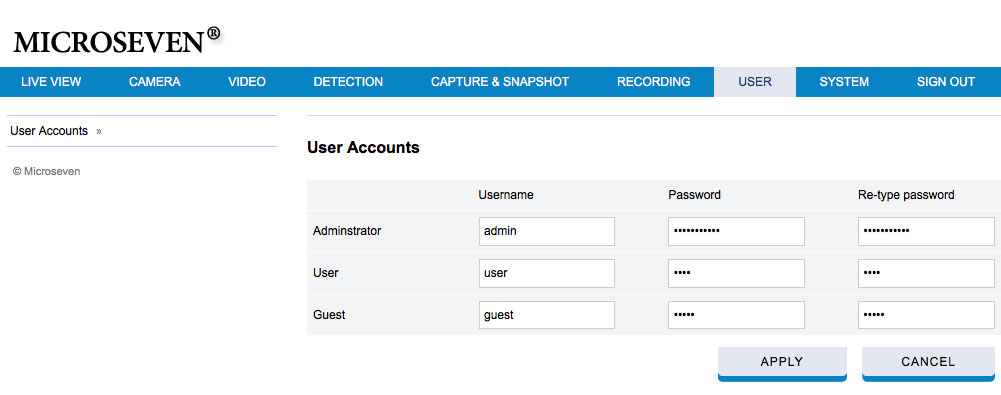This screenshot has width=1001, height=395.
Task: Click the Password column header
Action: click(x=695, y=195)
